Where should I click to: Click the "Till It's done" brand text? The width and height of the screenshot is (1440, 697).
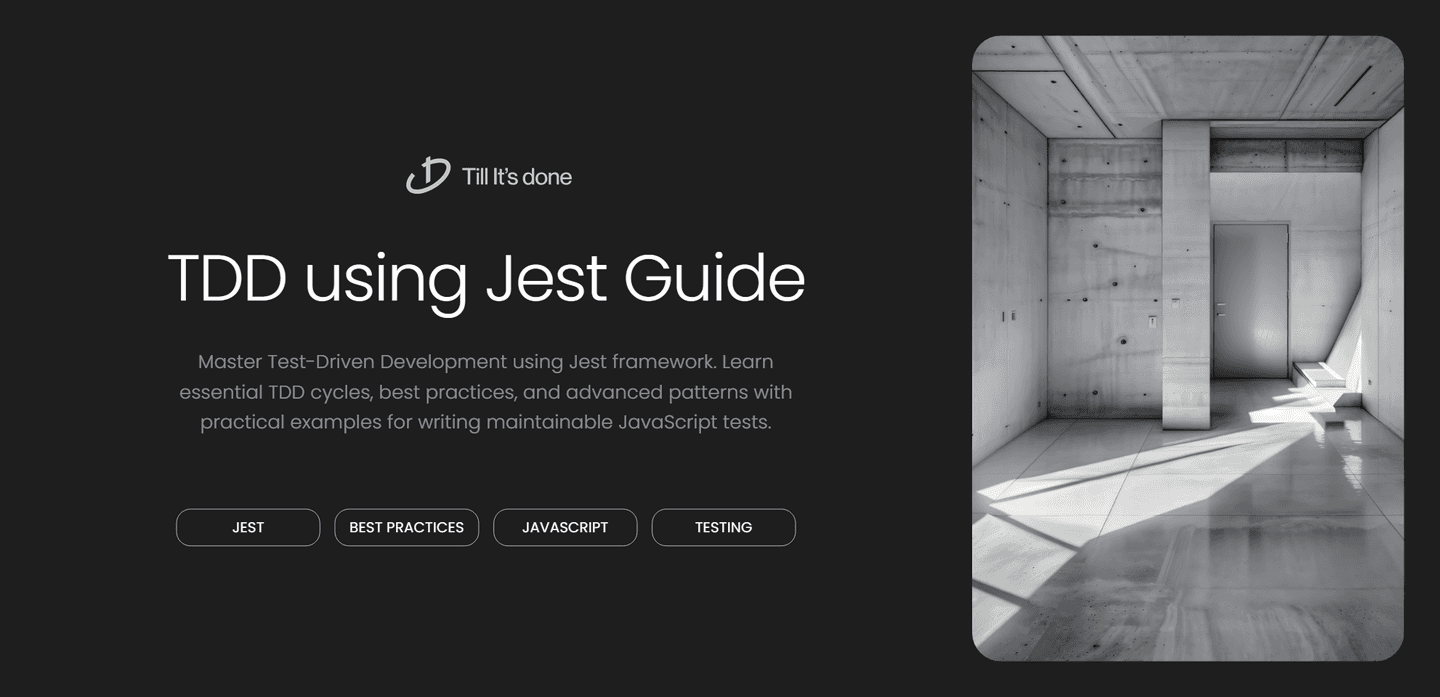[516, 177]
